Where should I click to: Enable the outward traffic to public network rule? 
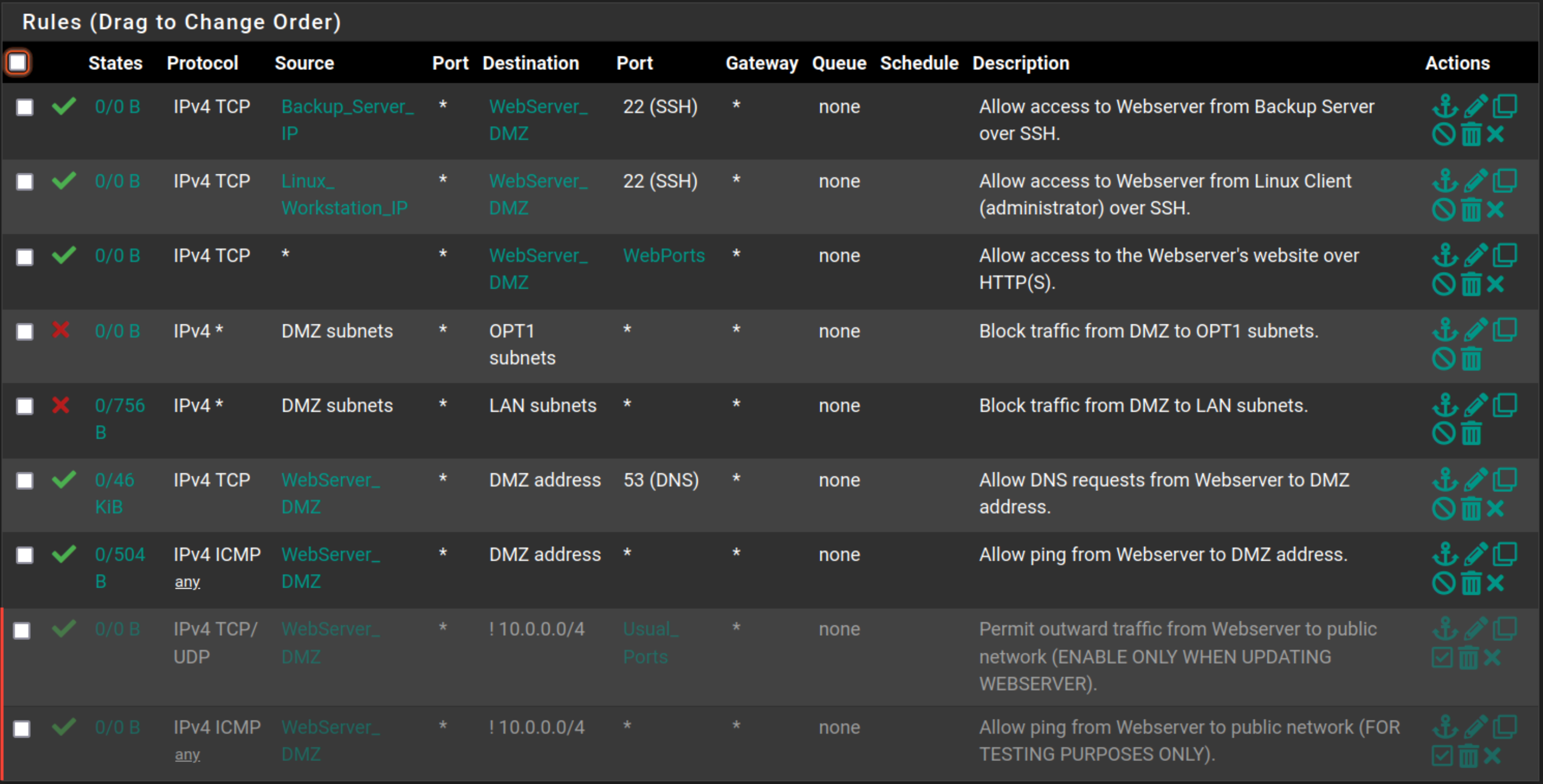(x=1442, y=658)
